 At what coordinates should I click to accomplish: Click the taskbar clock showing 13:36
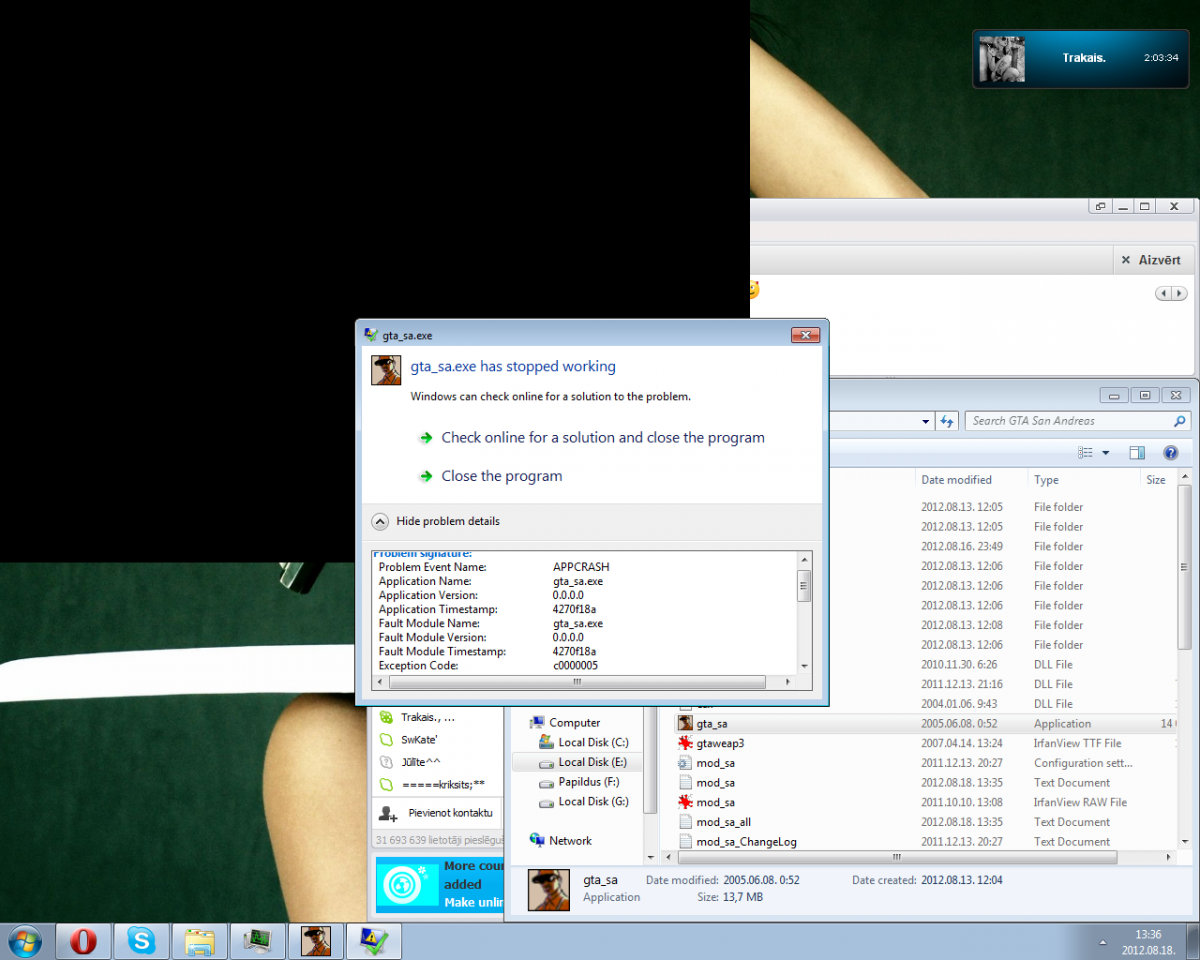(1147, 942)
